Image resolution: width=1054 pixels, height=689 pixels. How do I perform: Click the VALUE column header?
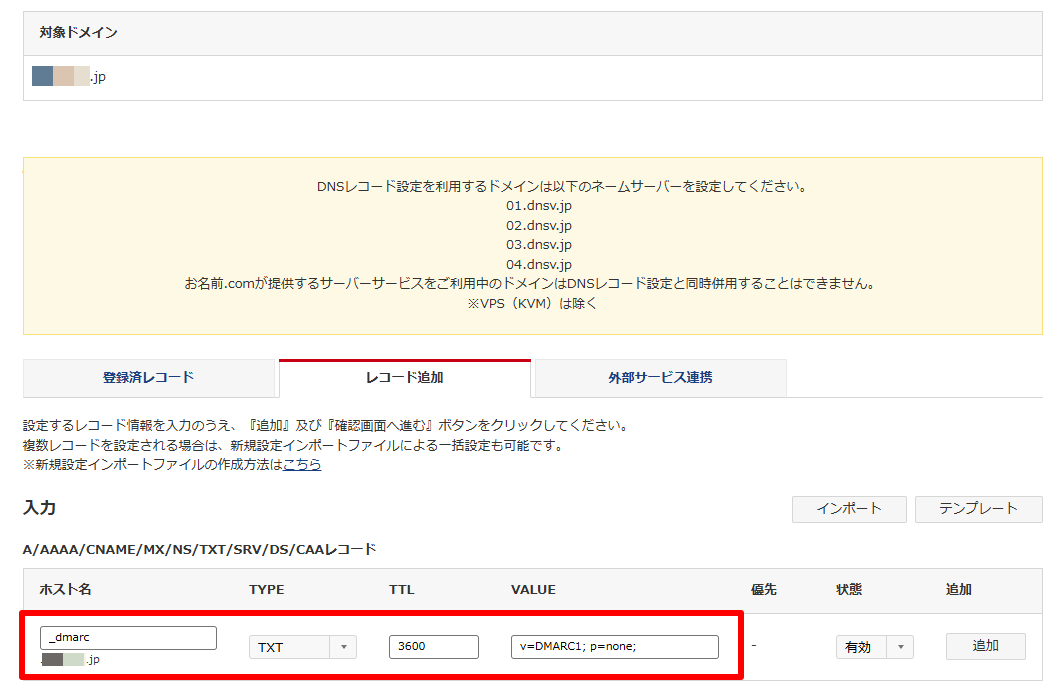533,590
